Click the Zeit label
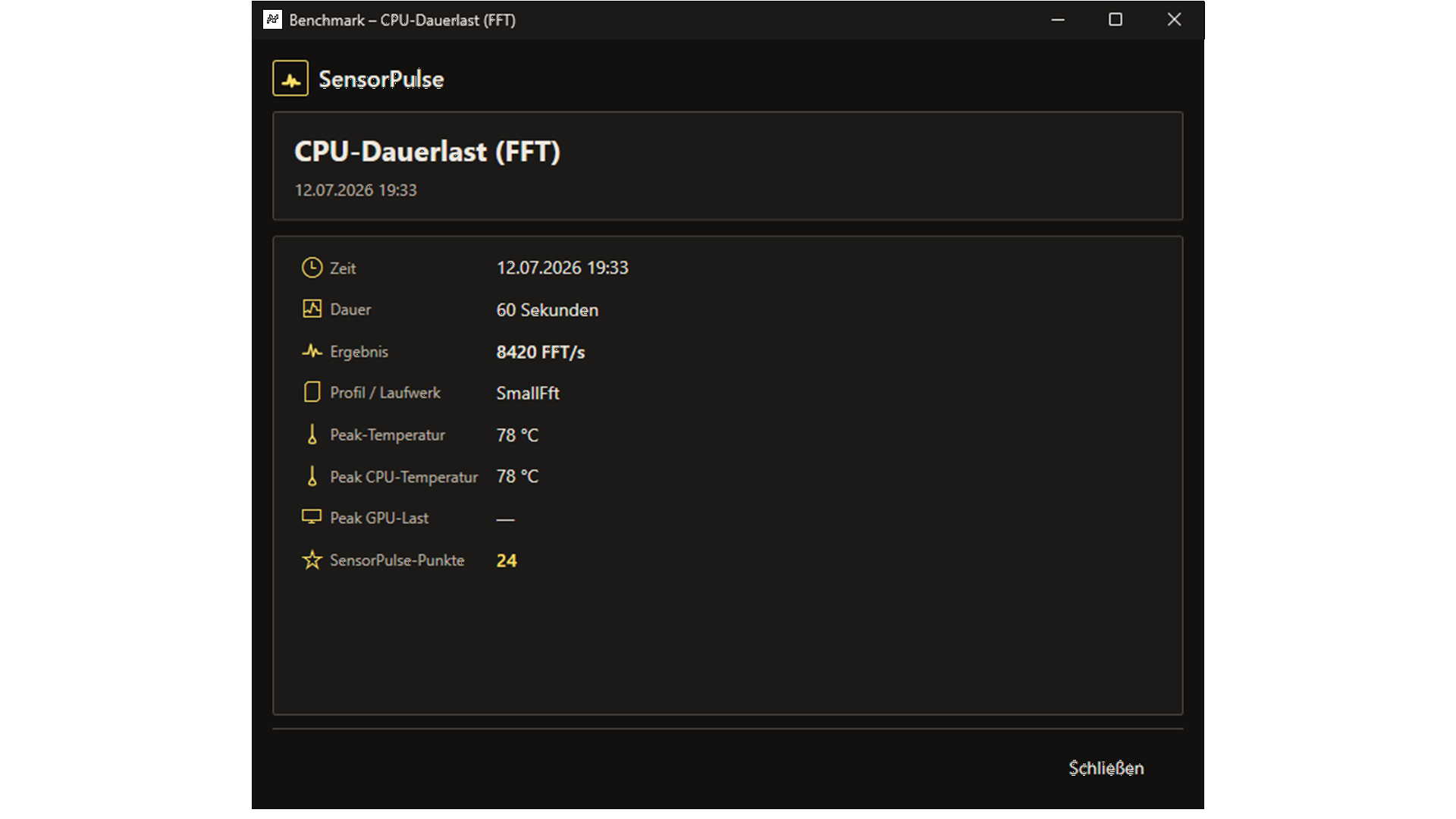1456x819 pixels. pos(343,268)
